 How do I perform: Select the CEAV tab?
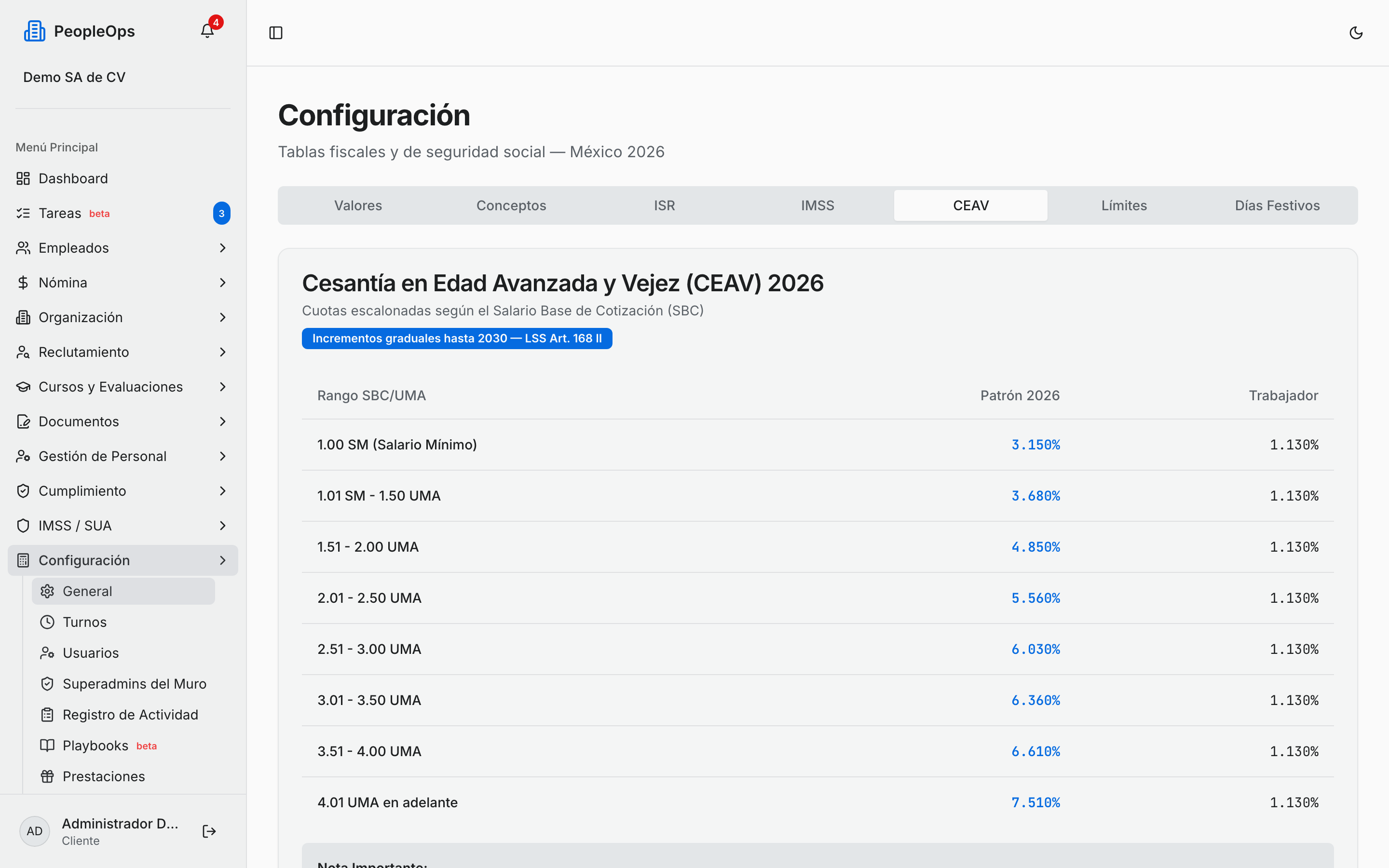click(x=970, y=205)
